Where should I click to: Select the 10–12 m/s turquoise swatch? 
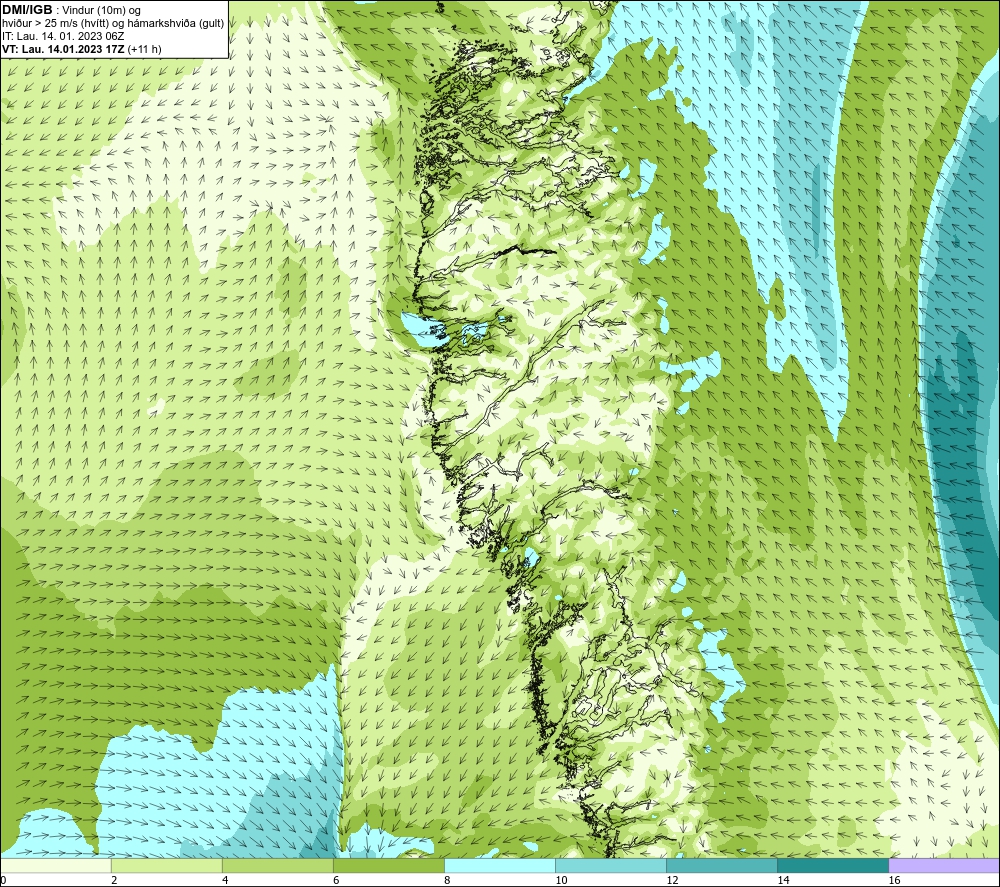click(611, 865)
